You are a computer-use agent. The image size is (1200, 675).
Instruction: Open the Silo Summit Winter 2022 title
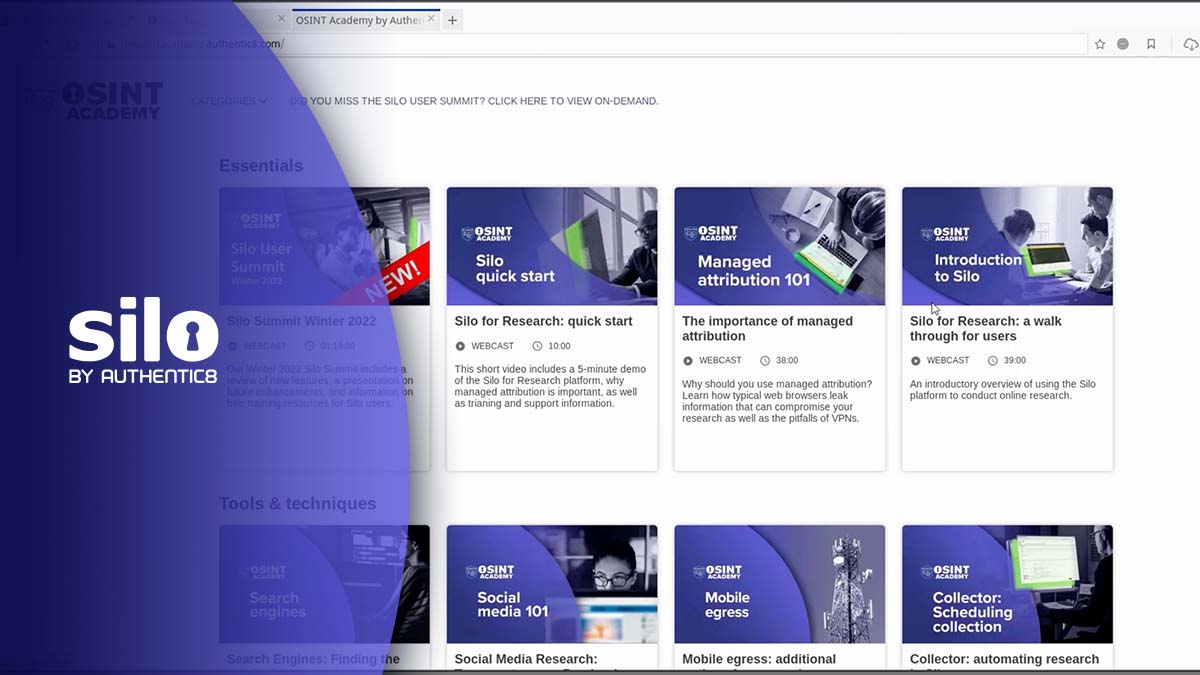(302, 321)
